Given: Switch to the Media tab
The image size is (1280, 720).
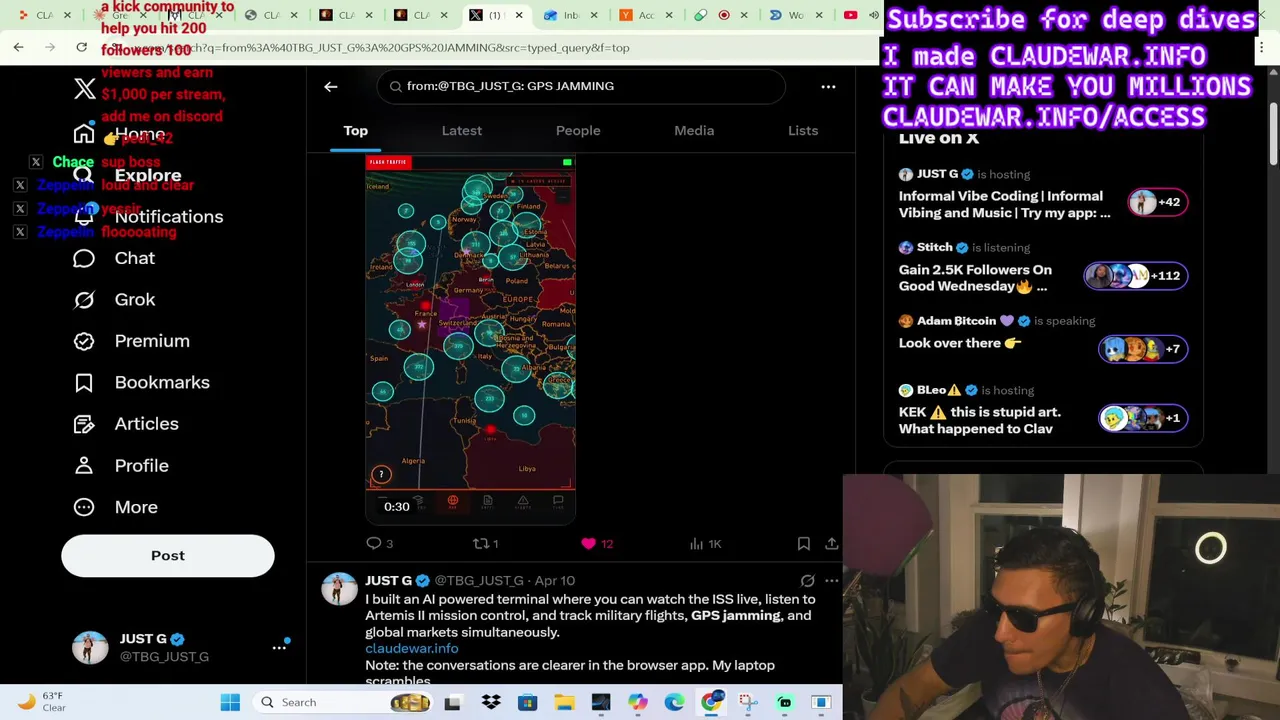Looking at the screenshot, I should point(694,131).
